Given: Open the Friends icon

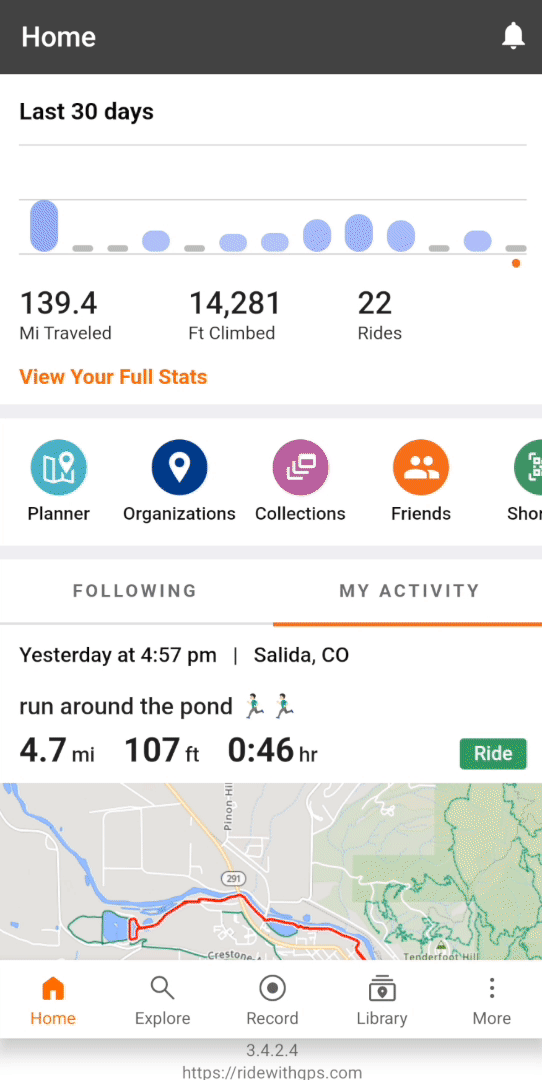Looking at the screenshot, I should click(x=421, y=468).
